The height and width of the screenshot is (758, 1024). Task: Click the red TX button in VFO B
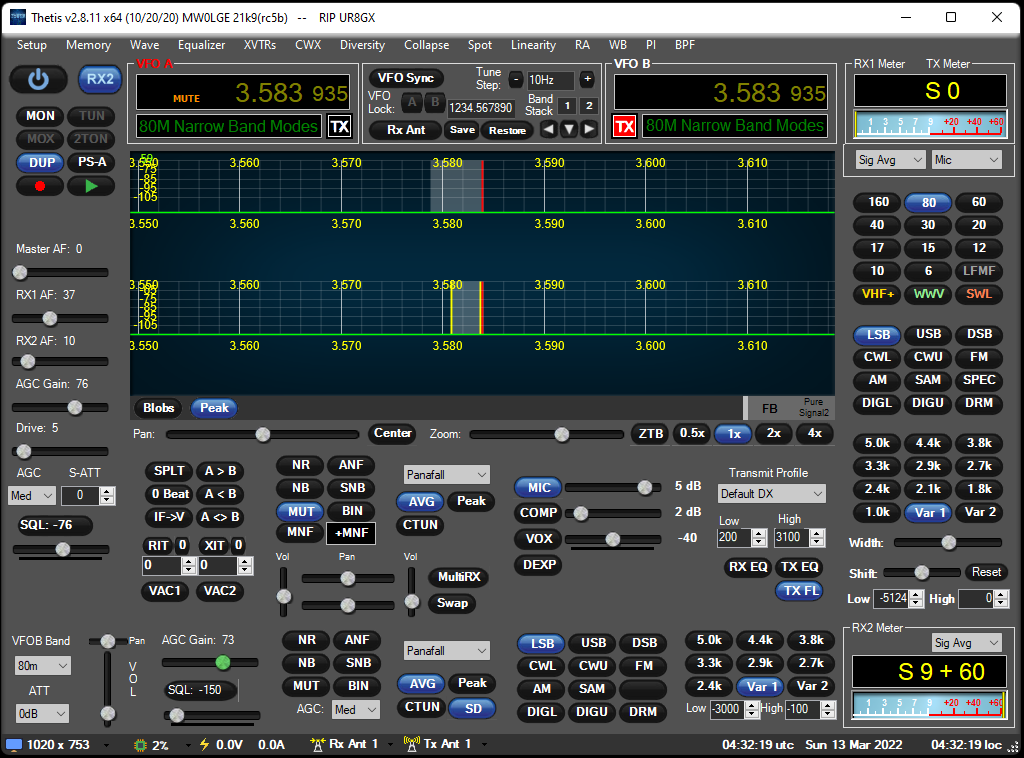[x=624, y=126]
